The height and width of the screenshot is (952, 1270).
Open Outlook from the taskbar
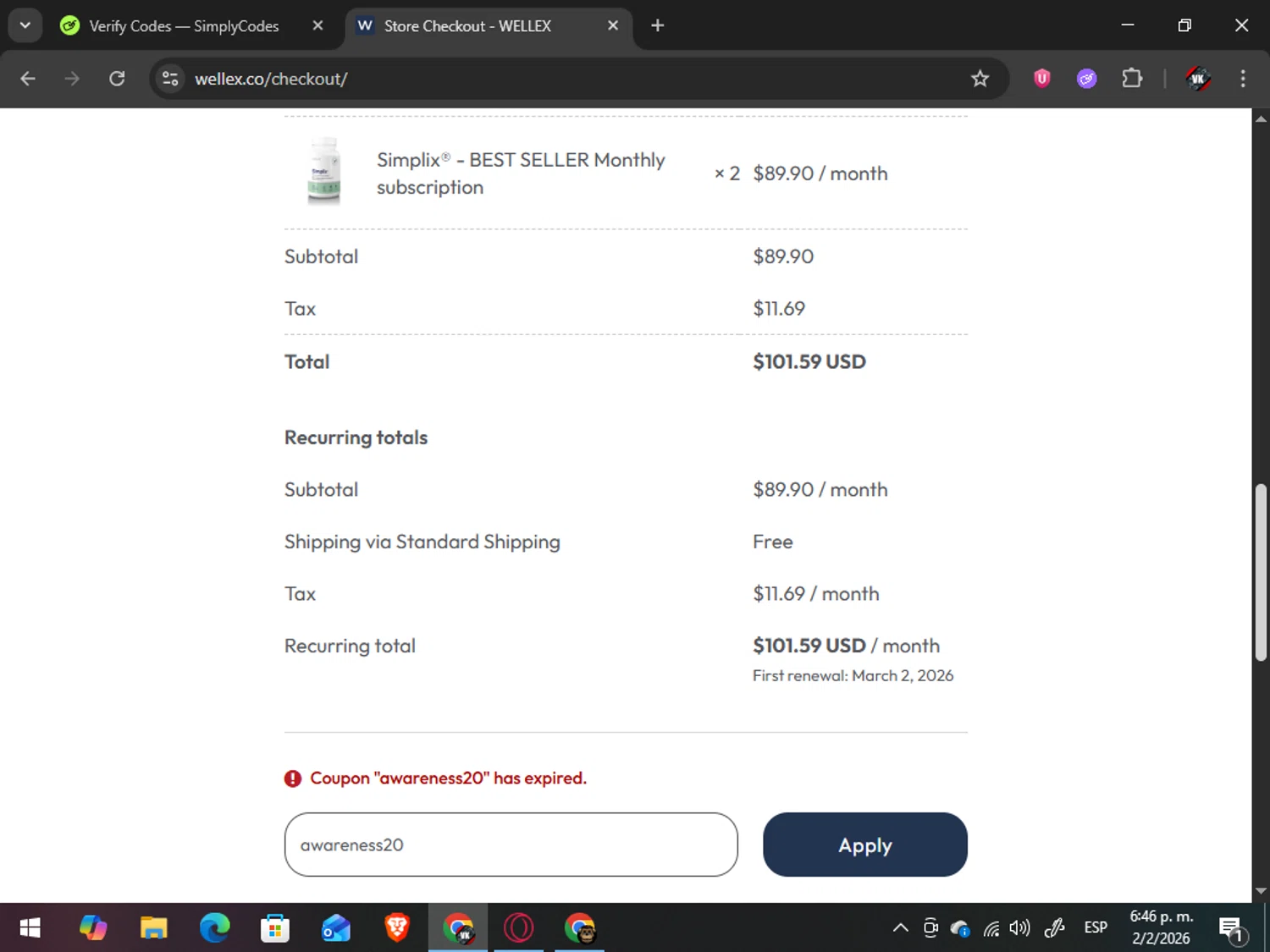336,928
